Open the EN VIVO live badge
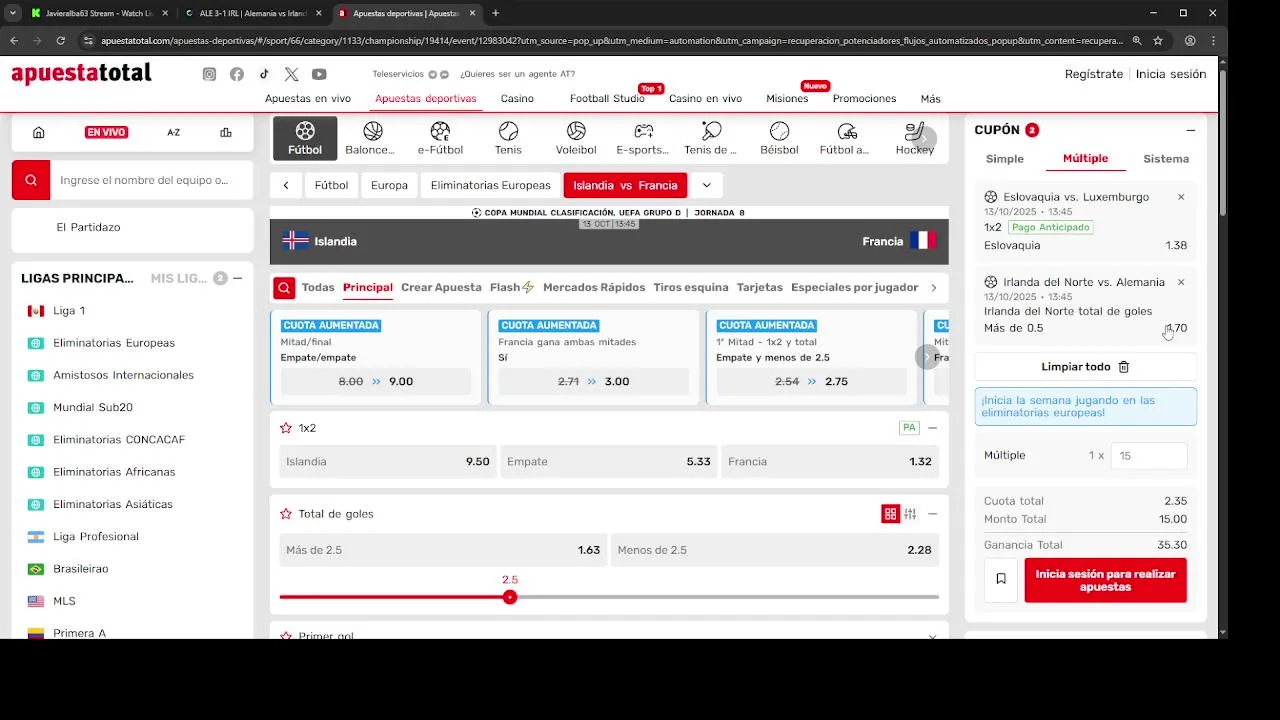 click(106, 132)
